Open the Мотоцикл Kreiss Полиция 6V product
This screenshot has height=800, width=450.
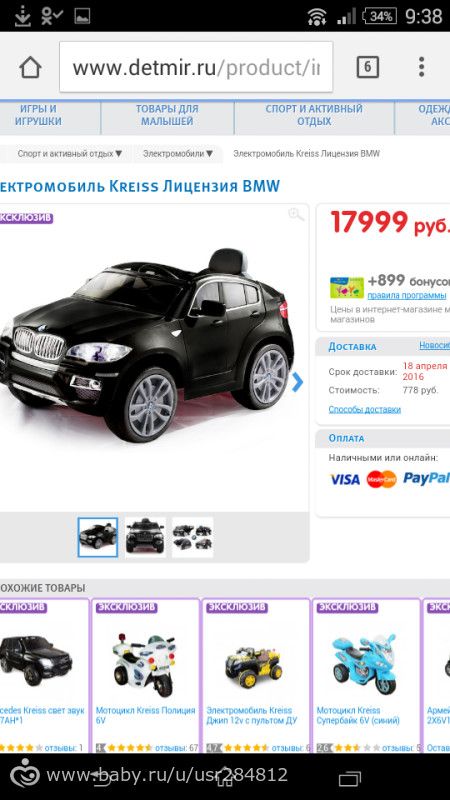click(145, 715)
